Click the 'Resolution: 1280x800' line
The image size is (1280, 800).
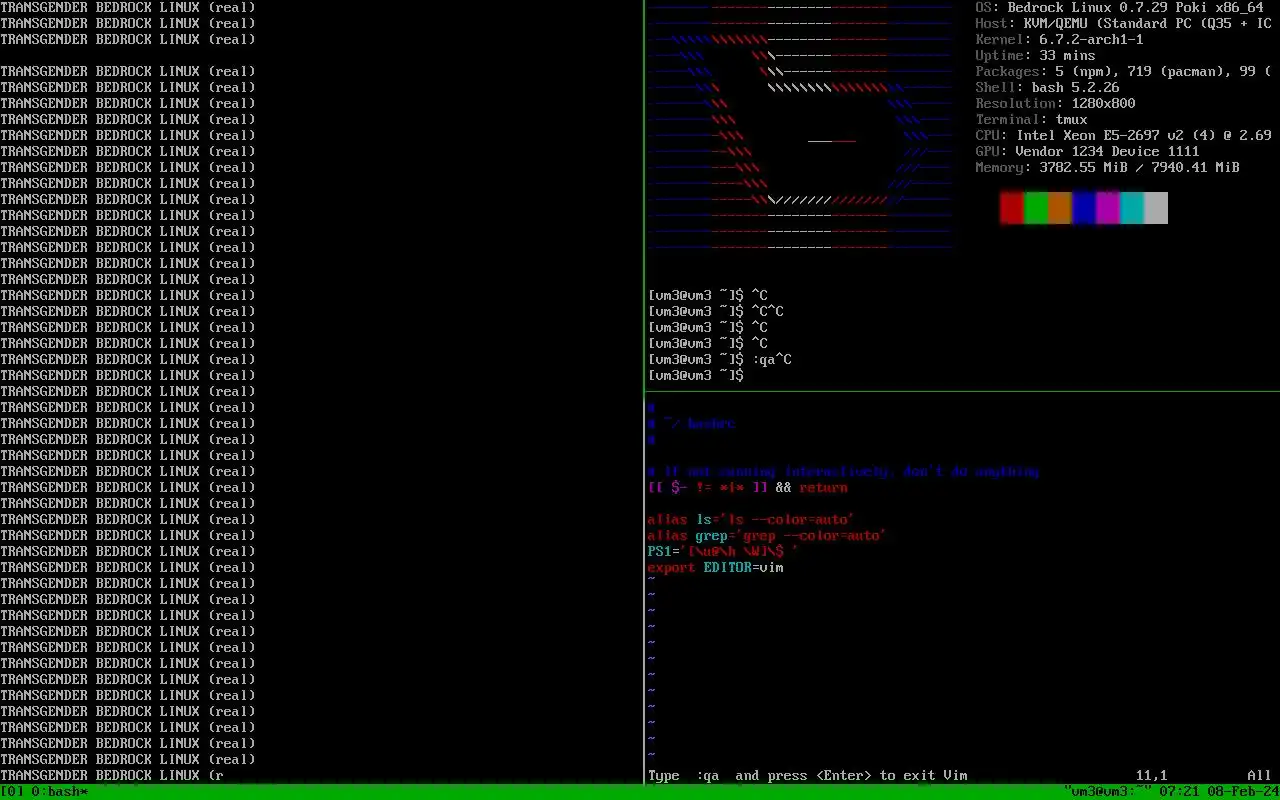[1056, 104]
